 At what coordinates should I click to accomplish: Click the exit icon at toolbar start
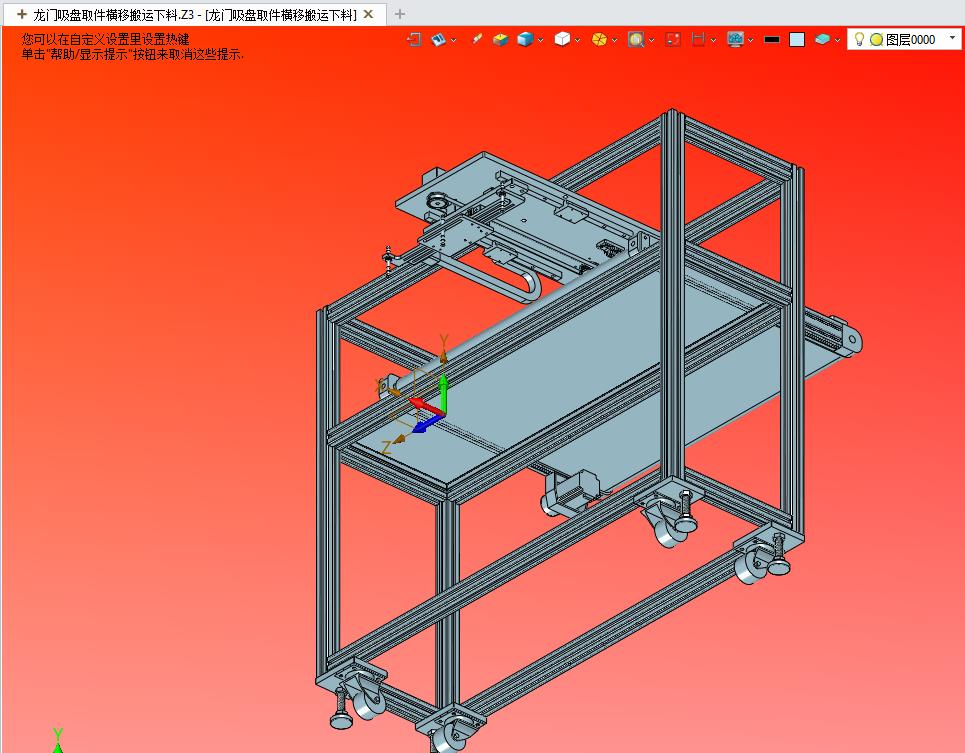pyautogui.click(x=414, y=39)
